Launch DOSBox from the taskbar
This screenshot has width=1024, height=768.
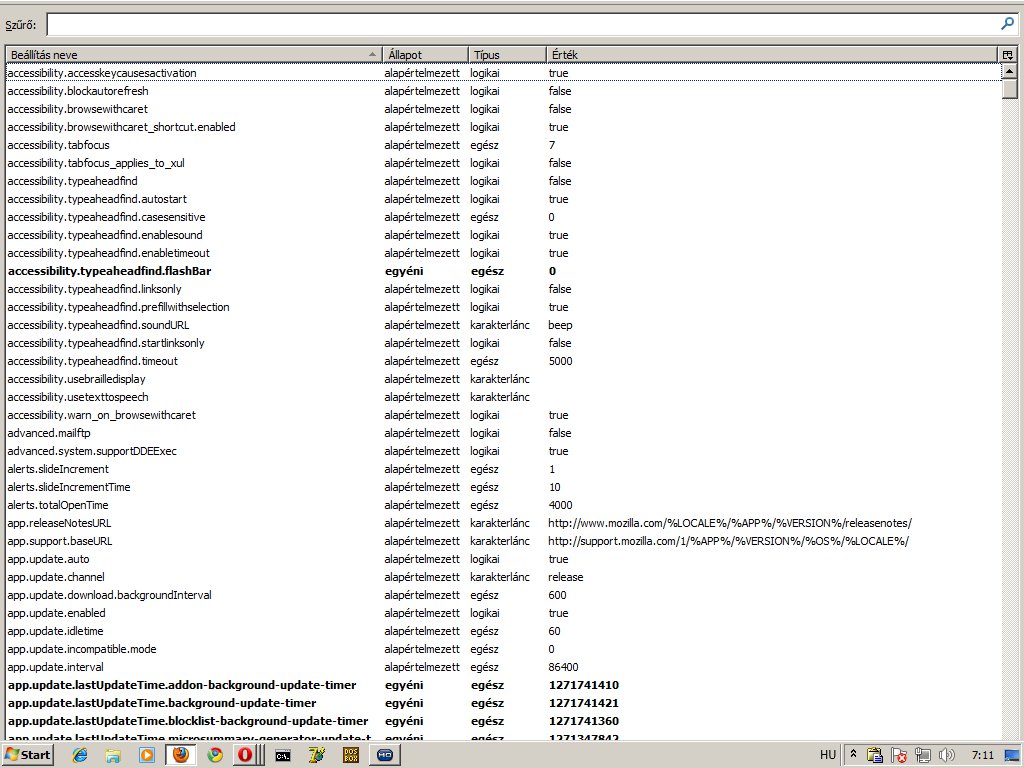tap(351, 755)
